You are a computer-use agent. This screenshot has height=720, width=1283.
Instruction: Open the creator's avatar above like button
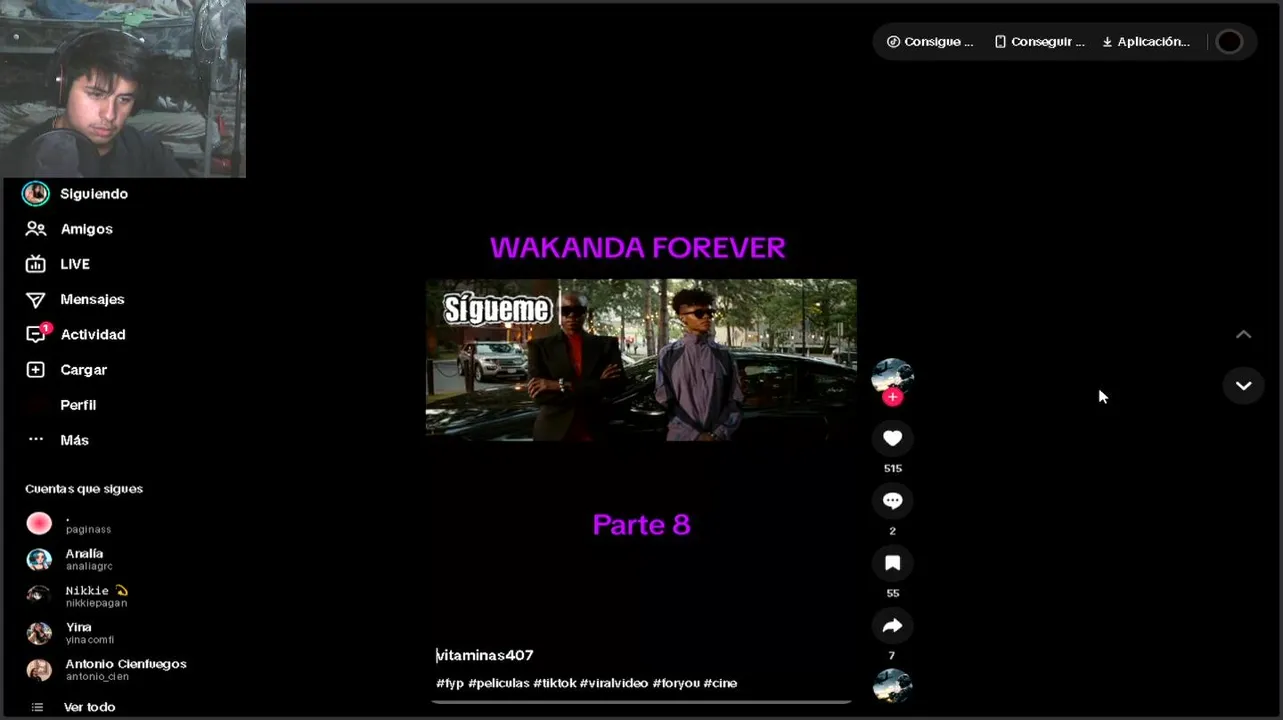click(x=893, y=376)
